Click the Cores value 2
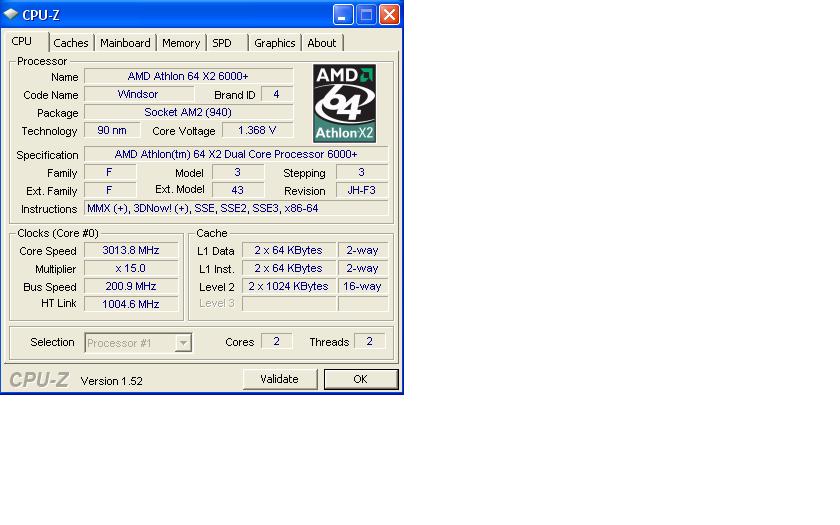The height and width of the screenshot is (525, 840). (x=276, y=341)
